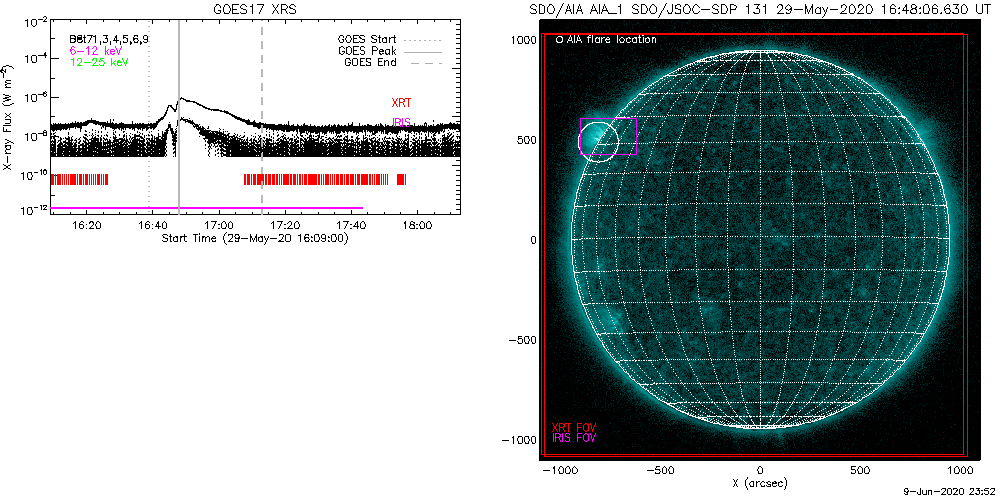Click the 17:00 time tick label
Image resolution: width=1000 pixels, height=500 pixels.
pyautogui.click(x=219, y=226)
